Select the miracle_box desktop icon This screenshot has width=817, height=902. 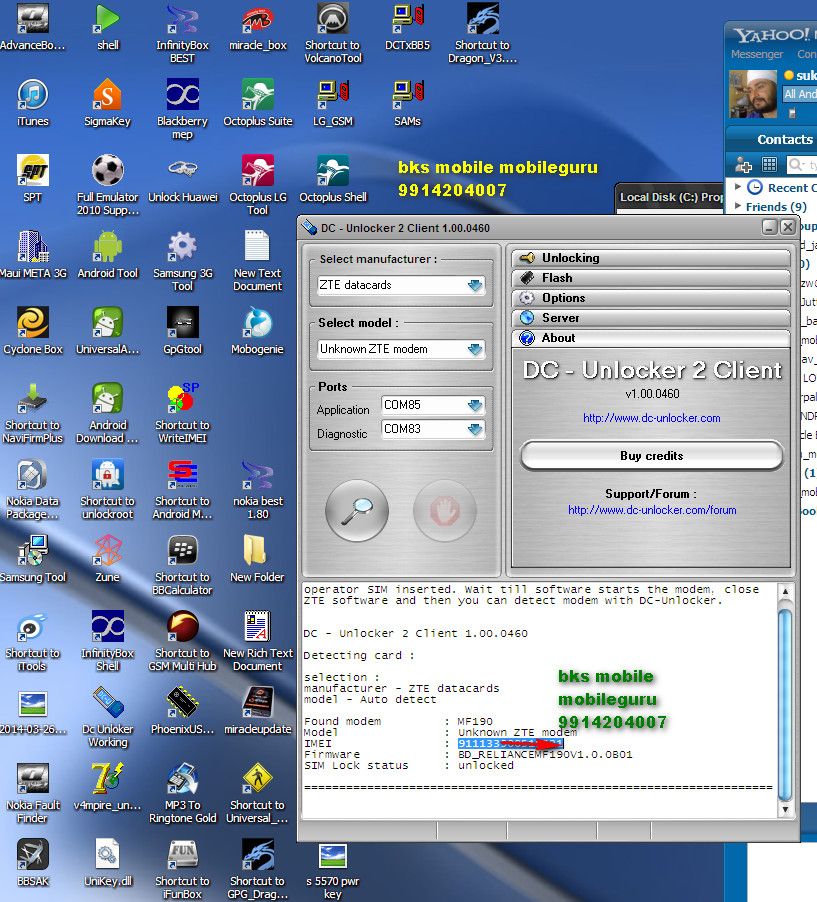point(258,26)
